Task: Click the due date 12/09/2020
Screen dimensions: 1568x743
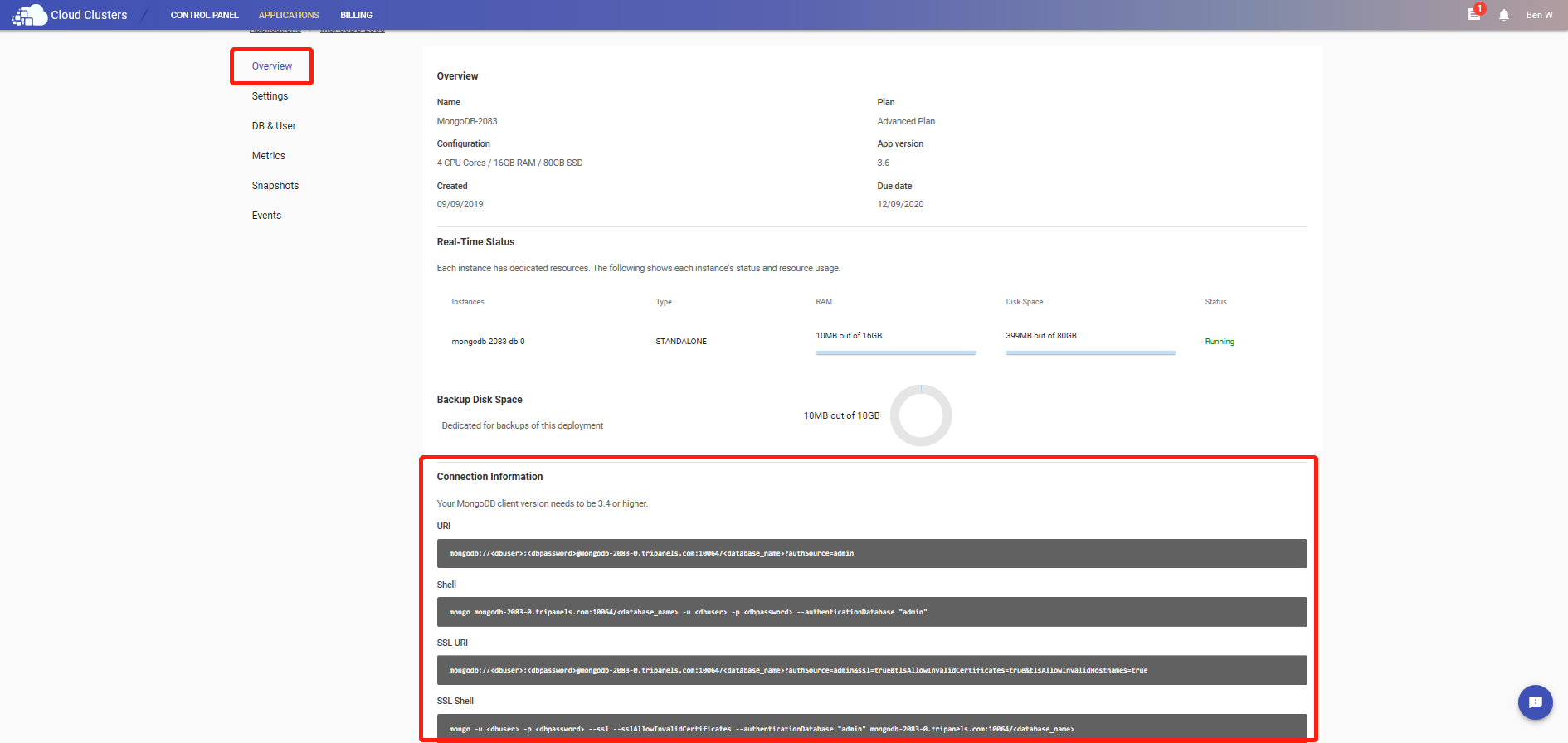Action: click(900, 204)
